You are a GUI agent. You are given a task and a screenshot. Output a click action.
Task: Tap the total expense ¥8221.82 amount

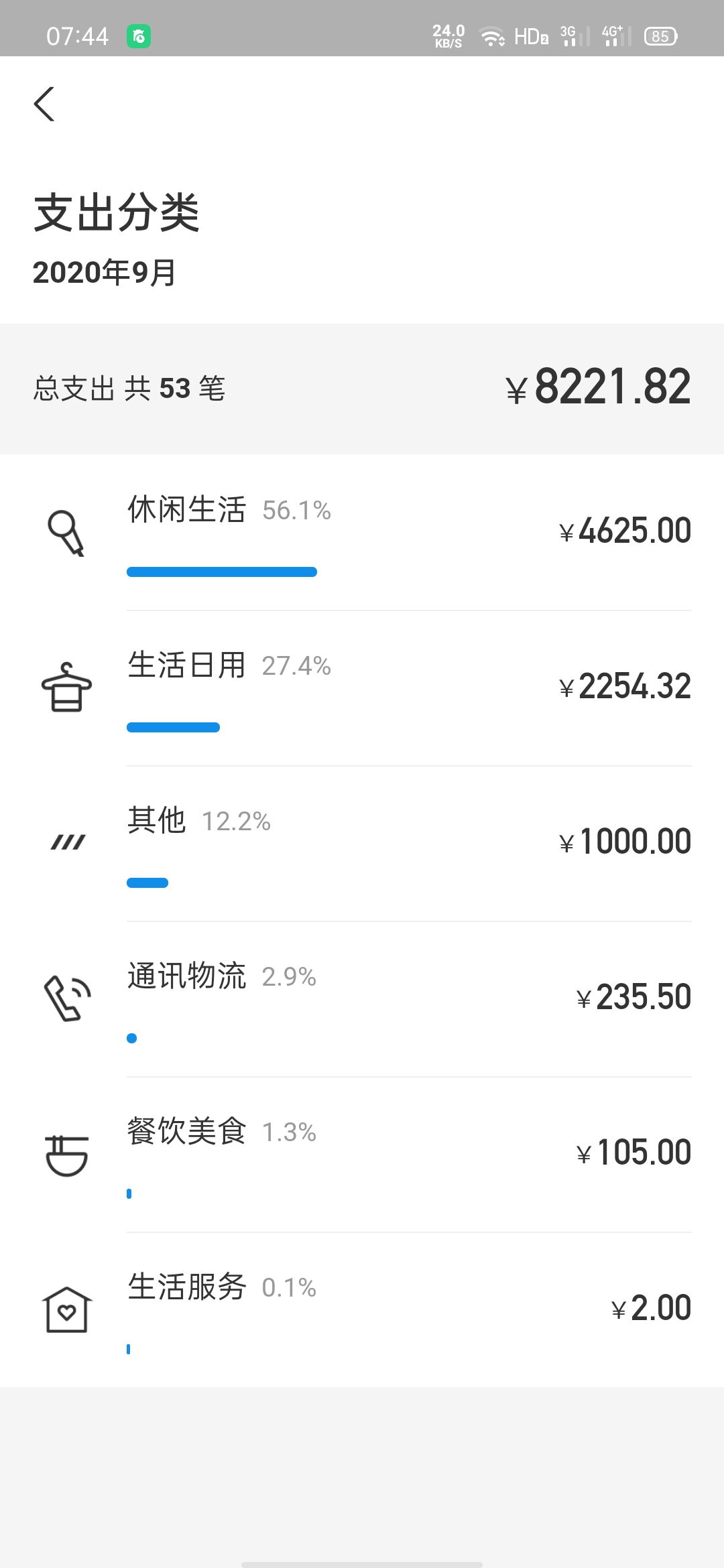pyautogui.click(x=598, y=387)
